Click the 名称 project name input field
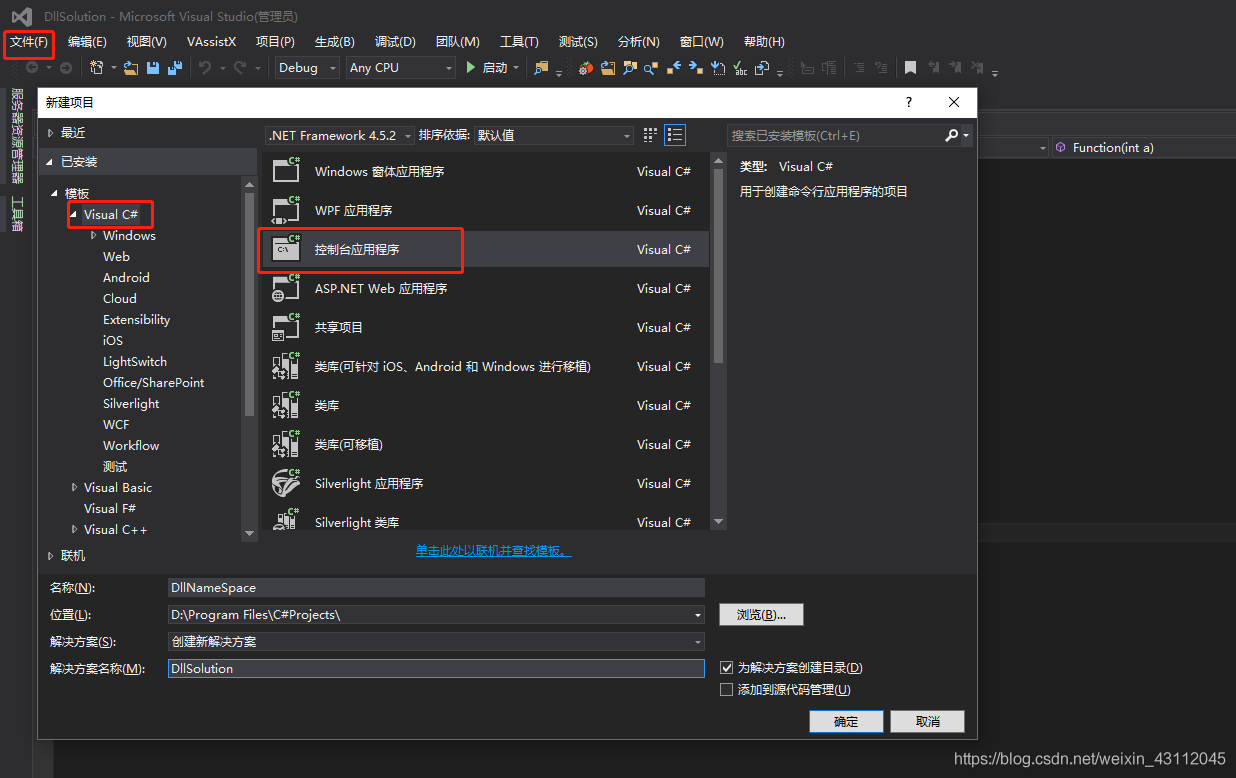 (x=436, y=588)
